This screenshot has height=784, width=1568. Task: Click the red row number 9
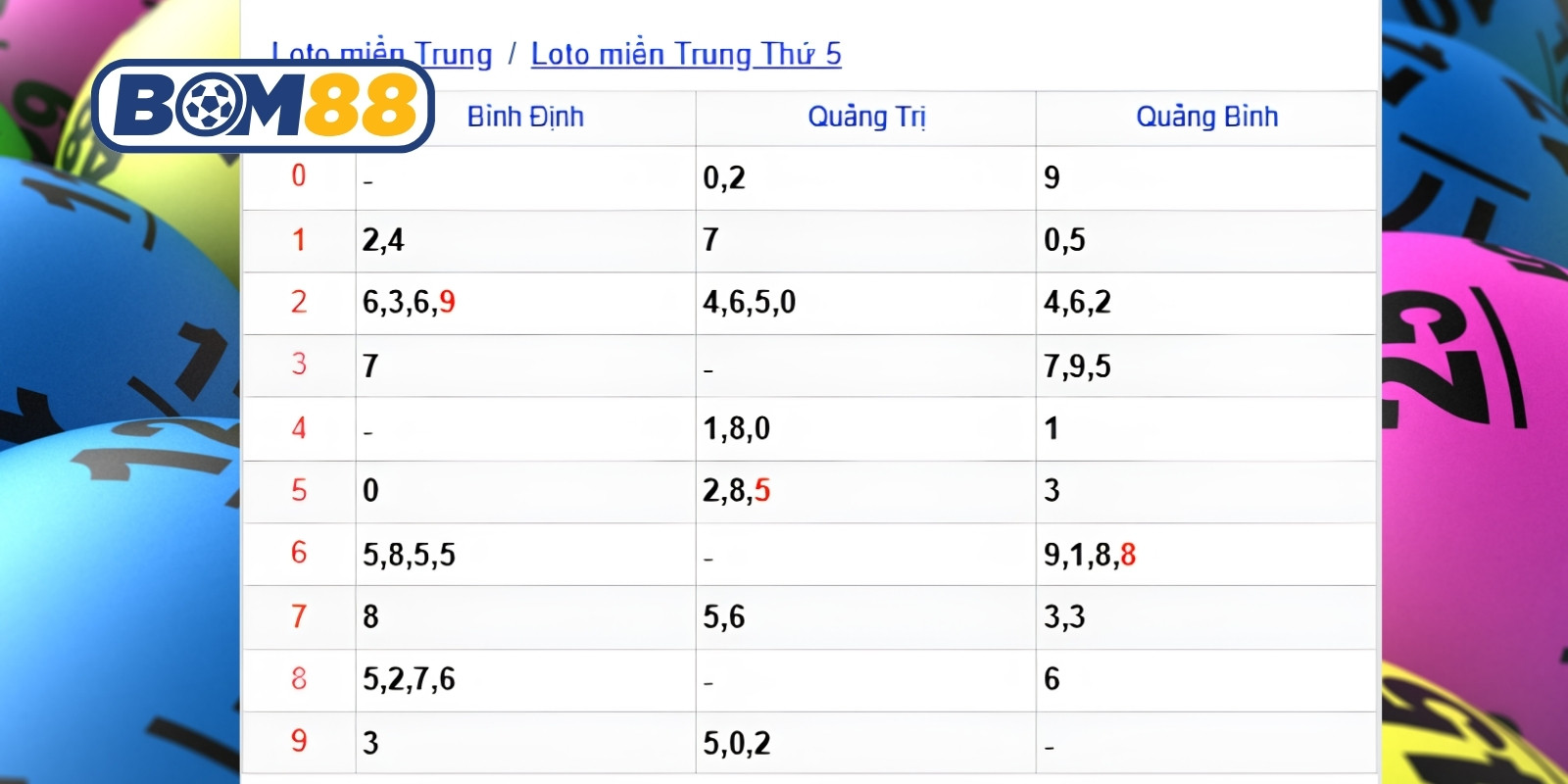pyautogui.click(x=299, y=741)
